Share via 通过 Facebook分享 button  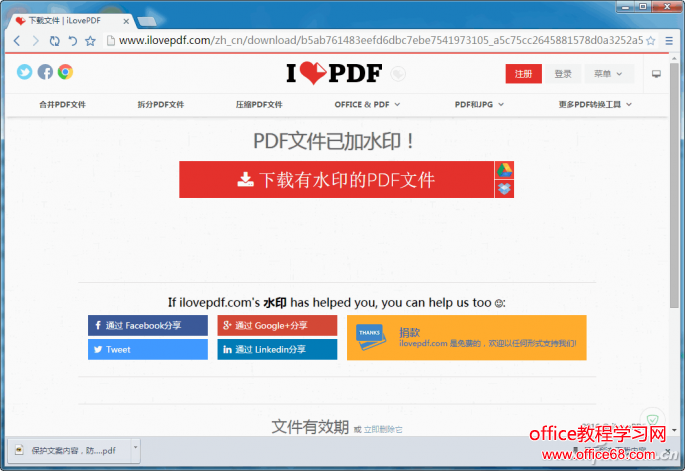tap(148, 326)
